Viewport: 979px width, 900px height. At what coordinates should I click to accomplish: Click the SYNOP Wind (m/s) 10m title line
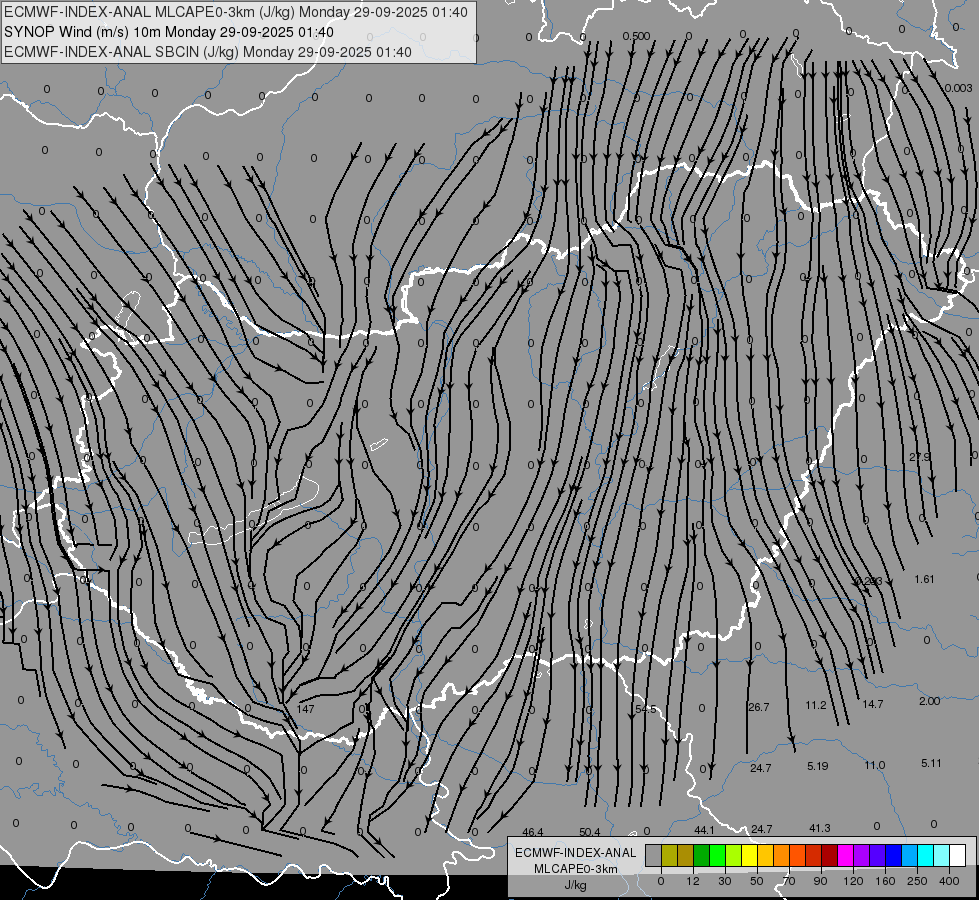pyautogui.click(x=169, y=32)
